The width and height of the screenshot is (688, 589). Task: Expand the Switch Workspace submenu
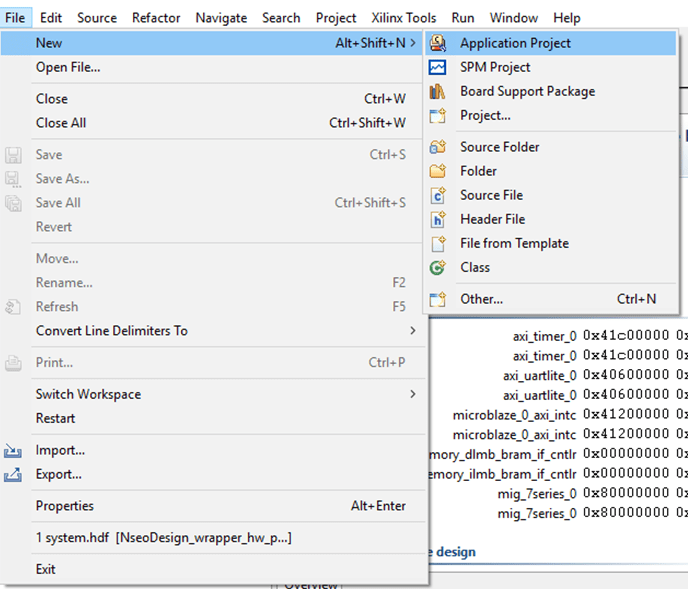(x=413, y=395)
